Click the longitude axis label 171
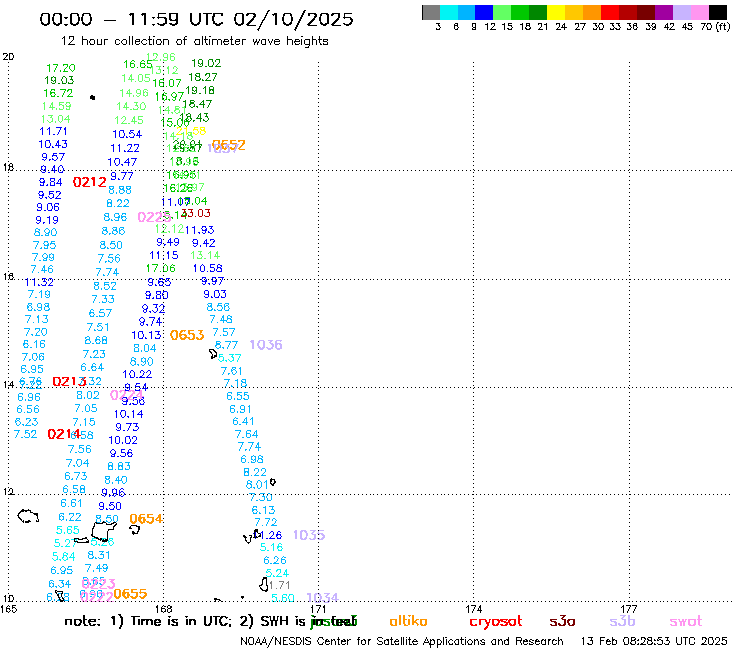 tap(319, 609)
